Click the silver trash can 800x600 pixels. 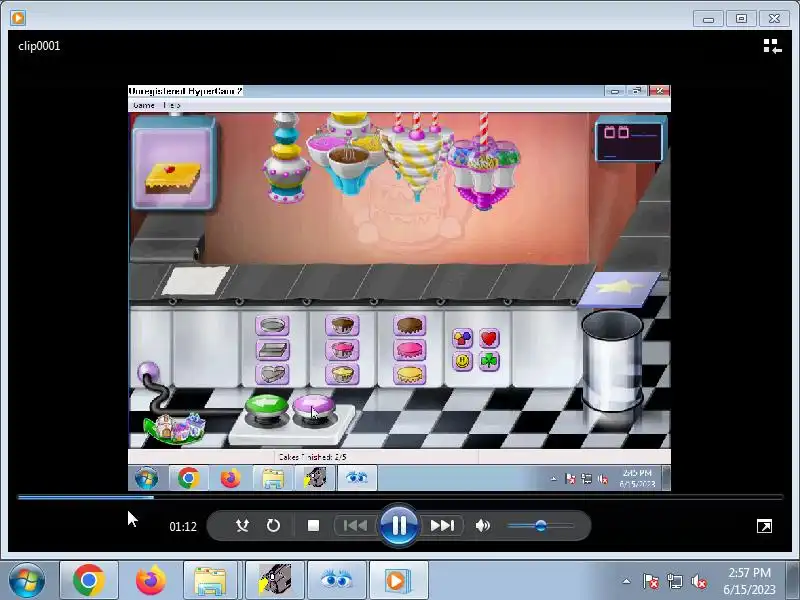612,360
